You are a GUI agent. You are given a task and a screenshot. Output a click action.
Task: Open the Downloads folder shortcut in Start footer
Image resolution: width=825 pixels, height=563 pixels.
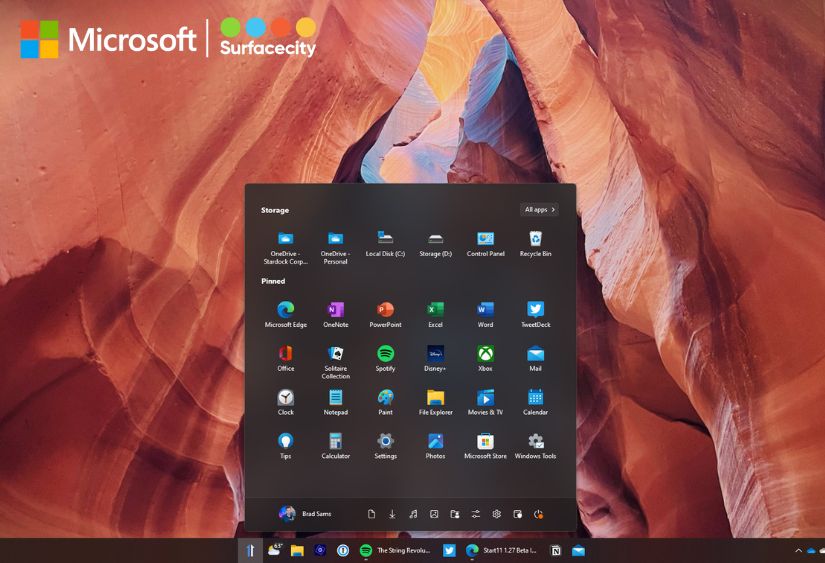[392, 514]
